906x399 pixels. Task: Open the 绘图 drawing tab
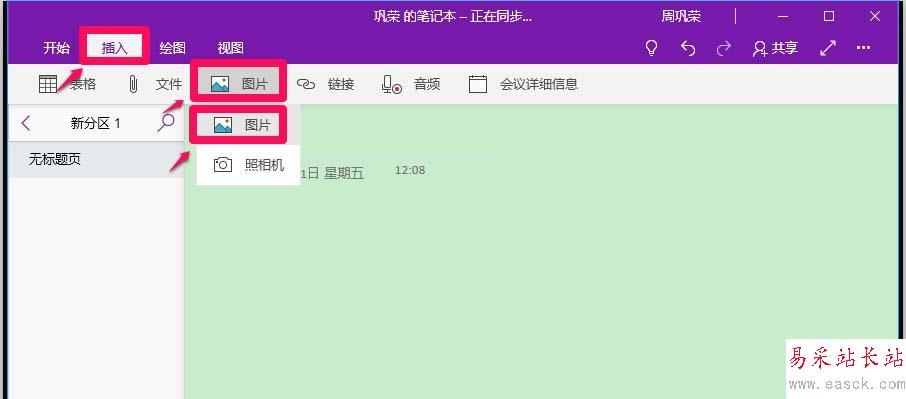point(172,48)
